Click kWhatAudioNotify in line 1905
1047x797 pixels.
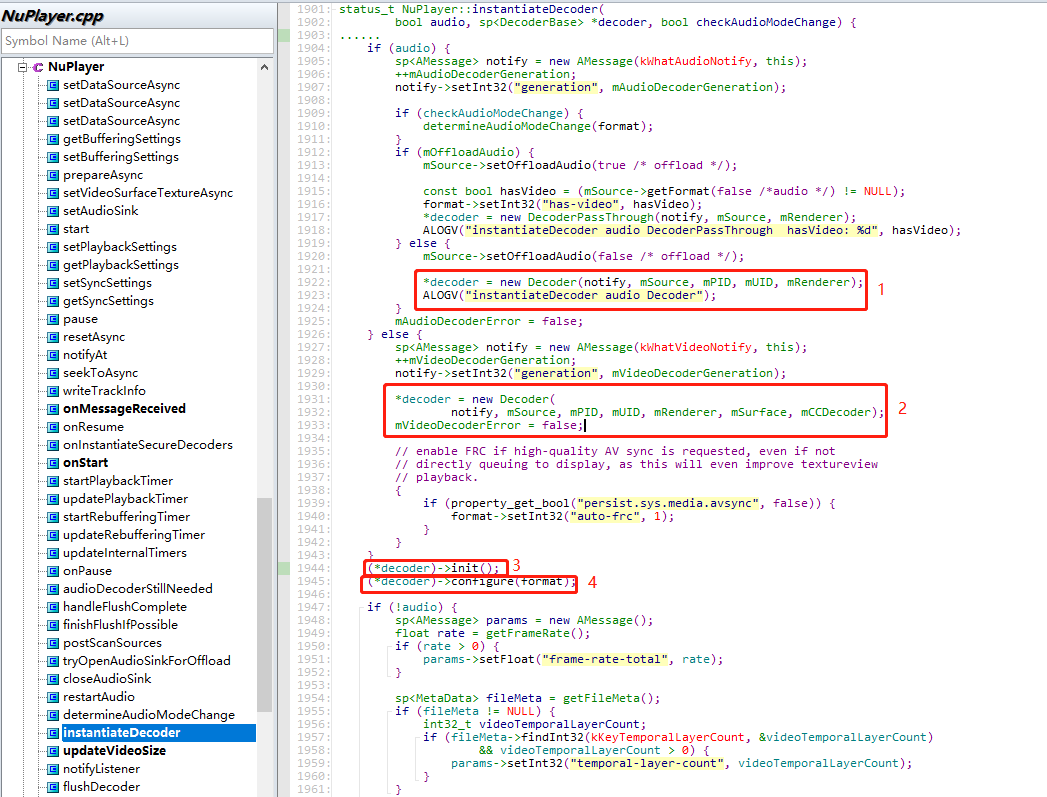pyautogui.click(x=695, y=61)
